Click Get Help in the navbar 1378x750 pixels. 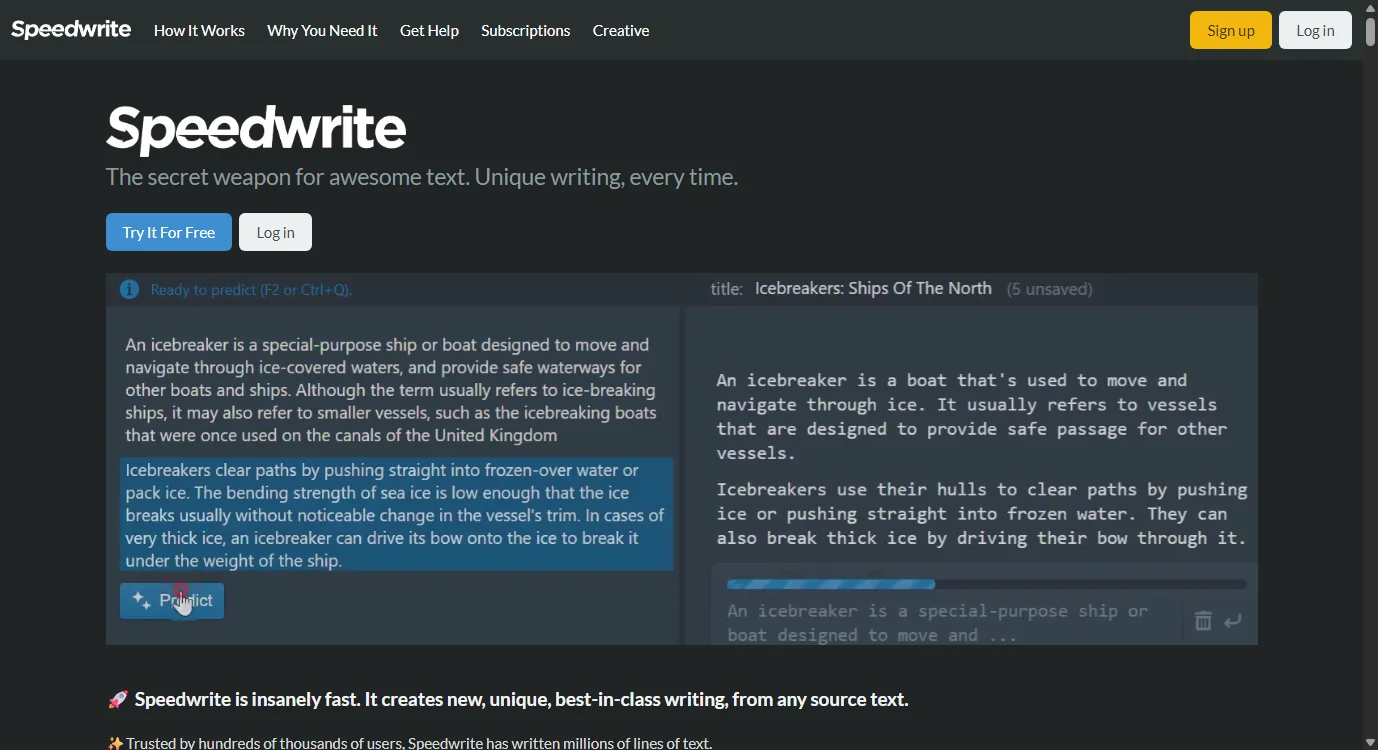[429, 30]
